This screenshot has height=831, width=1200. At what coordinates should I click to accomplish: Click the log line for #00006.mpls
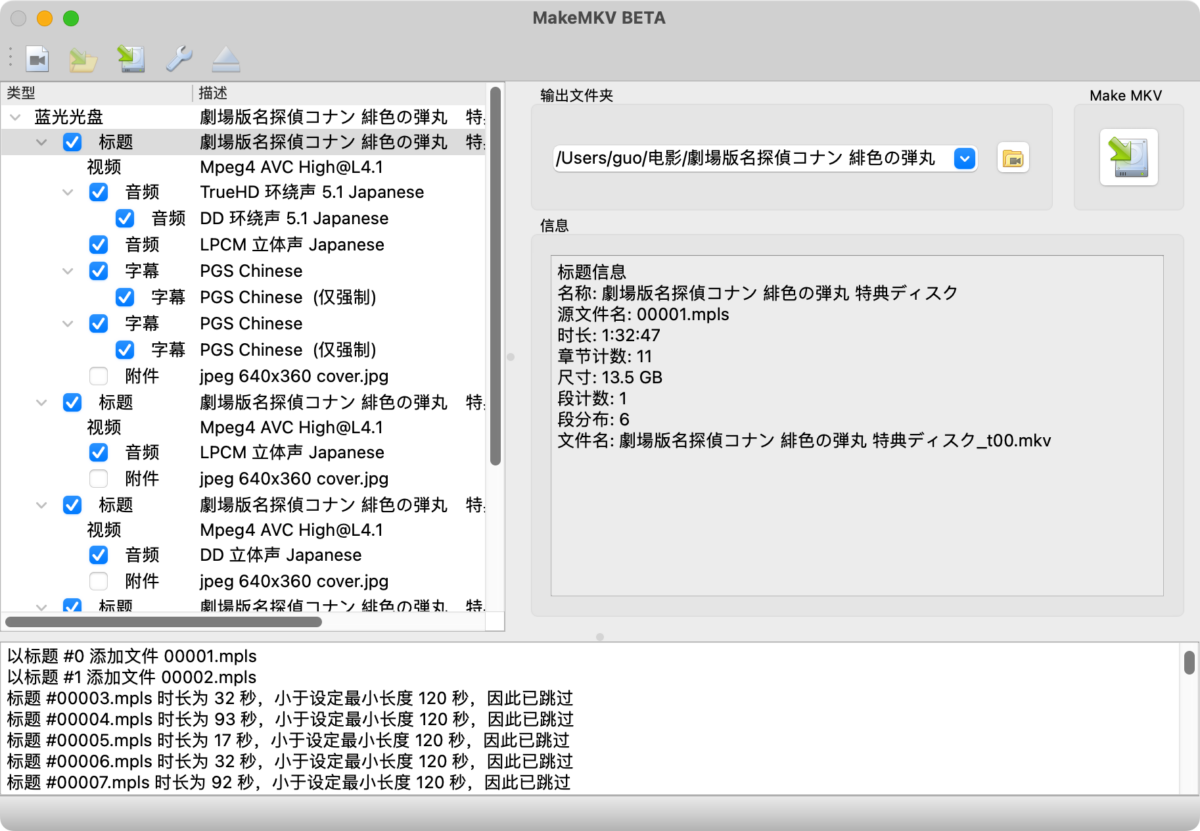[x=290, y=761]
